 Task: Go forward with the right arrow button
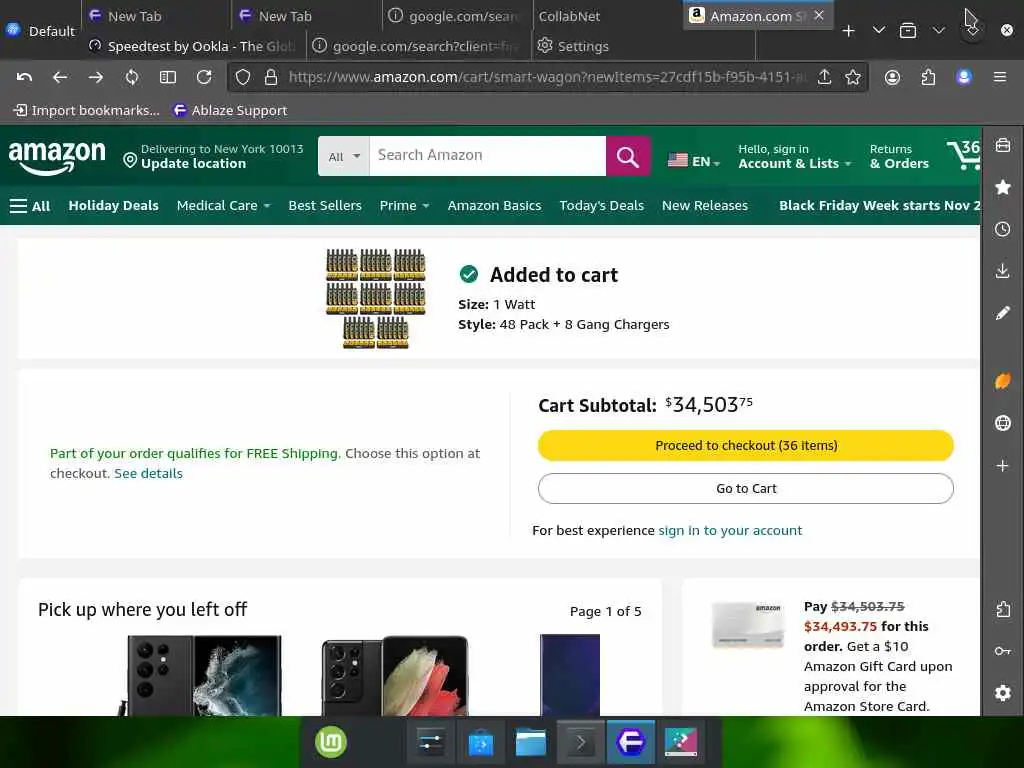(x=96, y=77)
